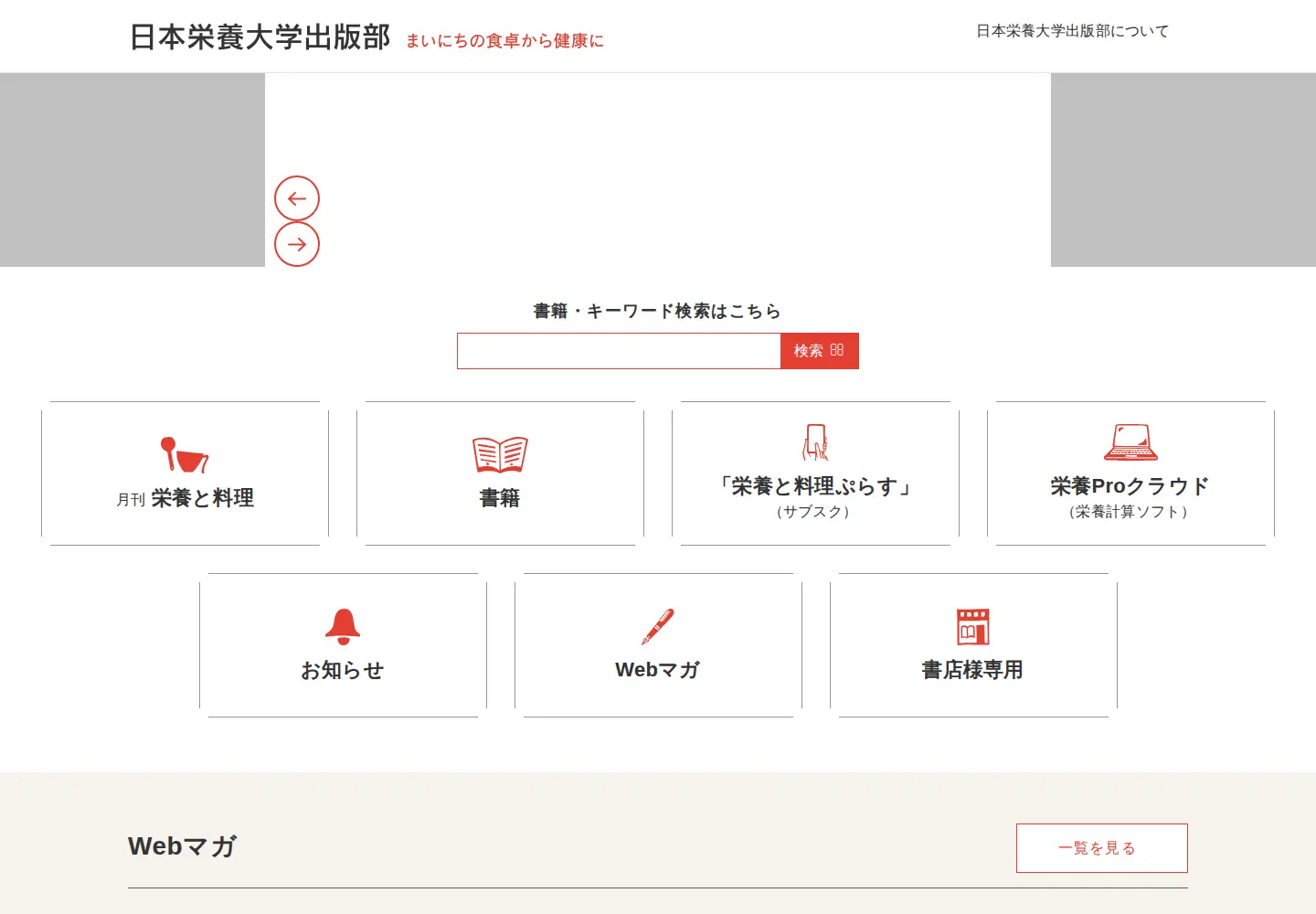Viewport: 1316px width, 914px height.
Task: Click the laptop icon for 栄養Proクラウド
Action: point(1130,442)
